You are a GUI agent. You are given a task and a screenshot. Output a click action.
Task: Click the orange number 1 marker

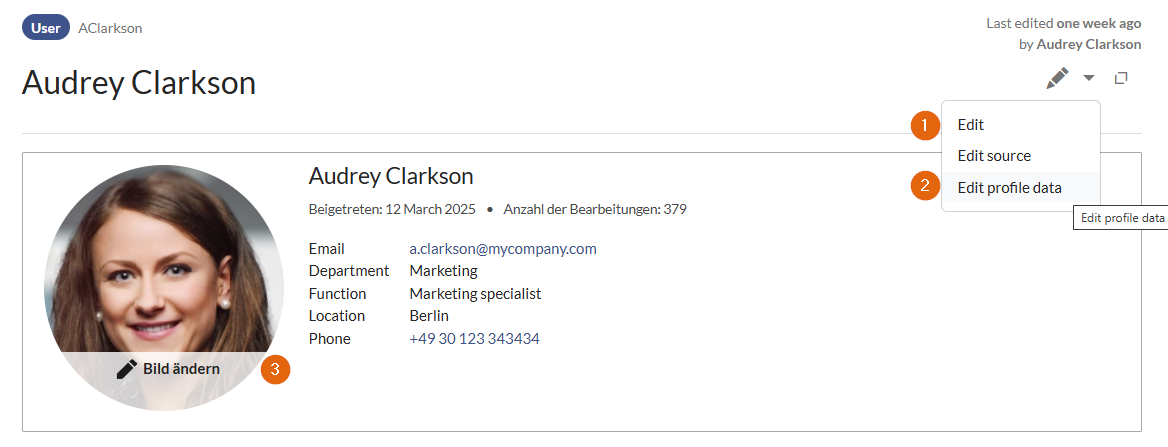pyautogui.click(x=925, y=126)
